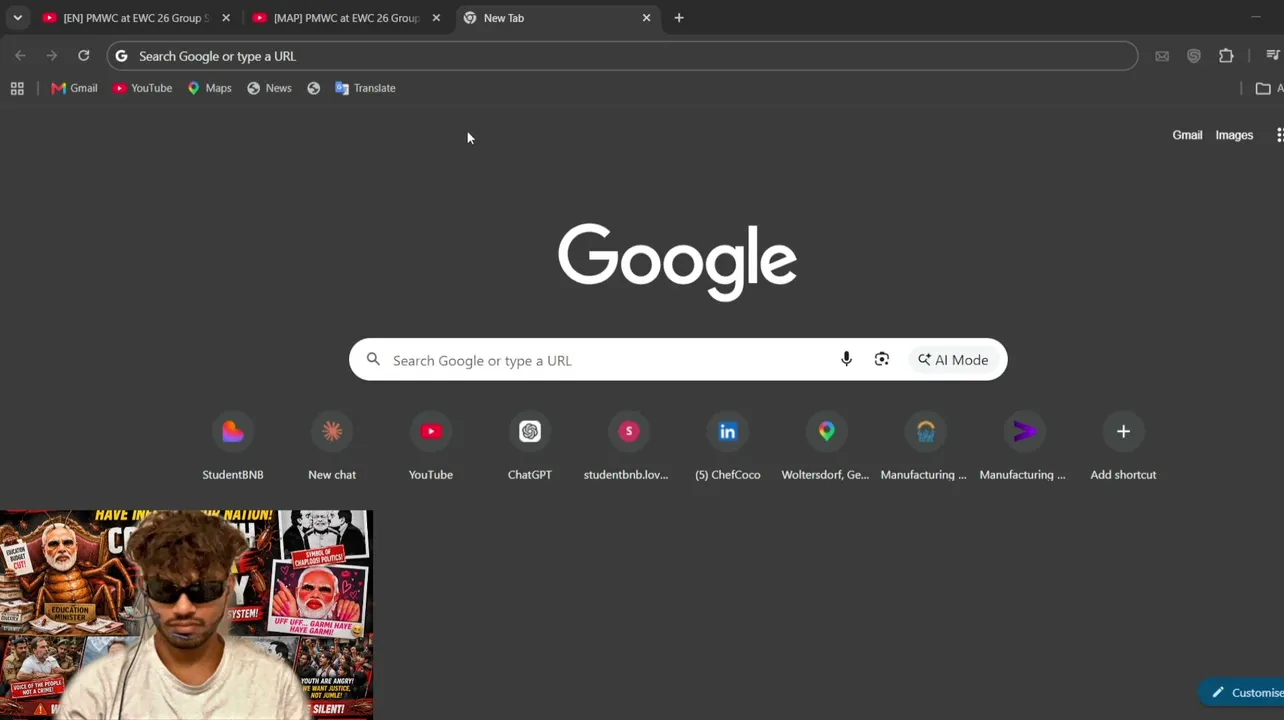Start voice search with the microphone icon
This screenshot has height=720, width=1284.
coord(846,360)
